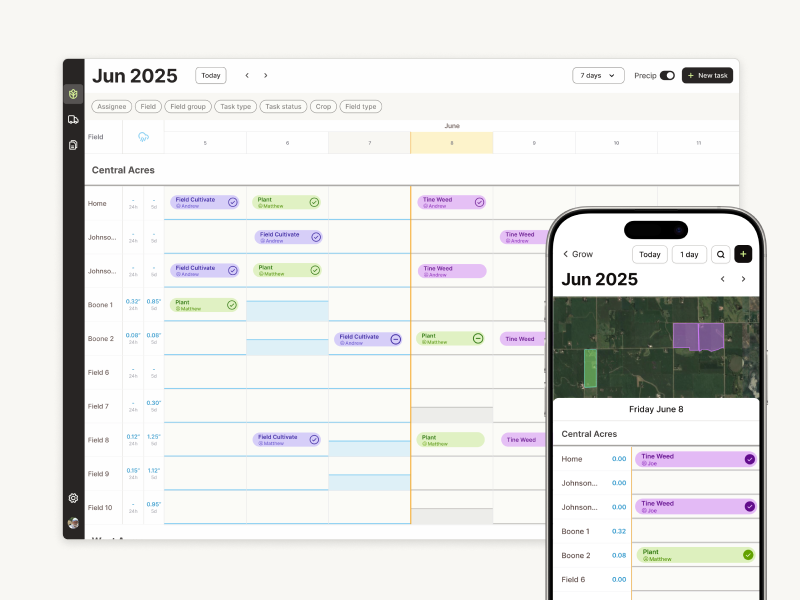
Task: Select the Grow plant icon in sidebar
Action: click(x=73, y=92)
